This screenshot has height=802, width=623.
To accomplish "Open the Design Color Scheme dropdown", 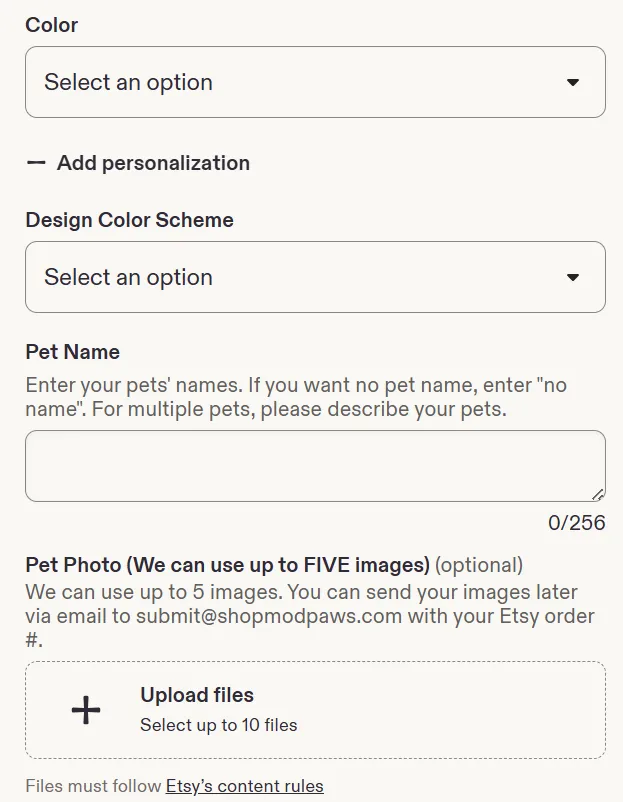I will coord(315,277).
